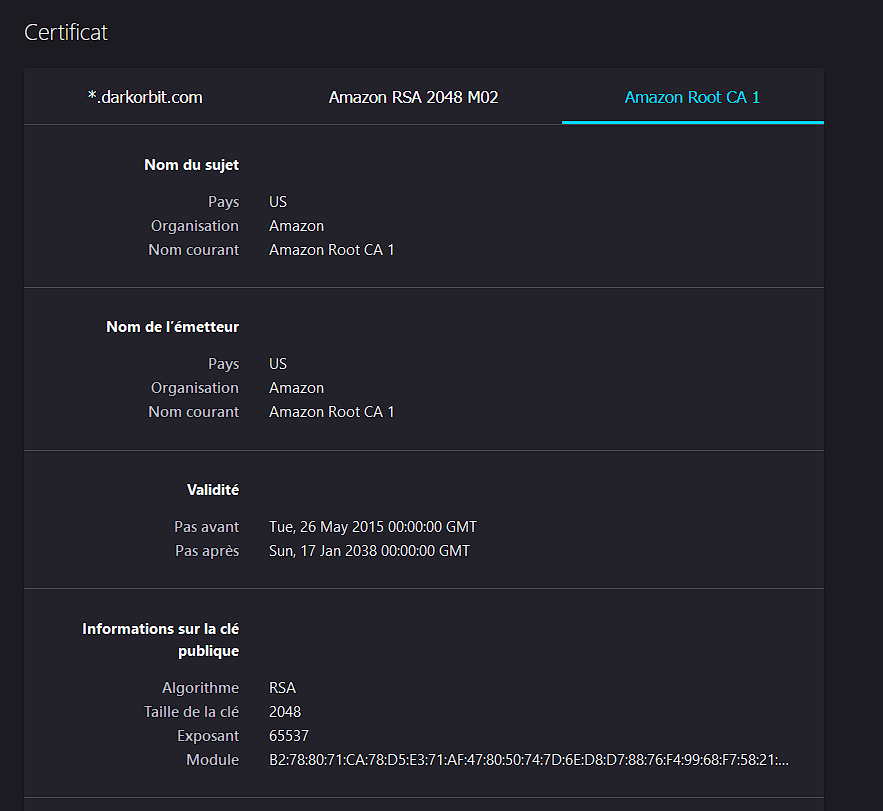The height and width of the screenshot is (811, 883).
Task: Click the Algorithme label
Action: 200,688
